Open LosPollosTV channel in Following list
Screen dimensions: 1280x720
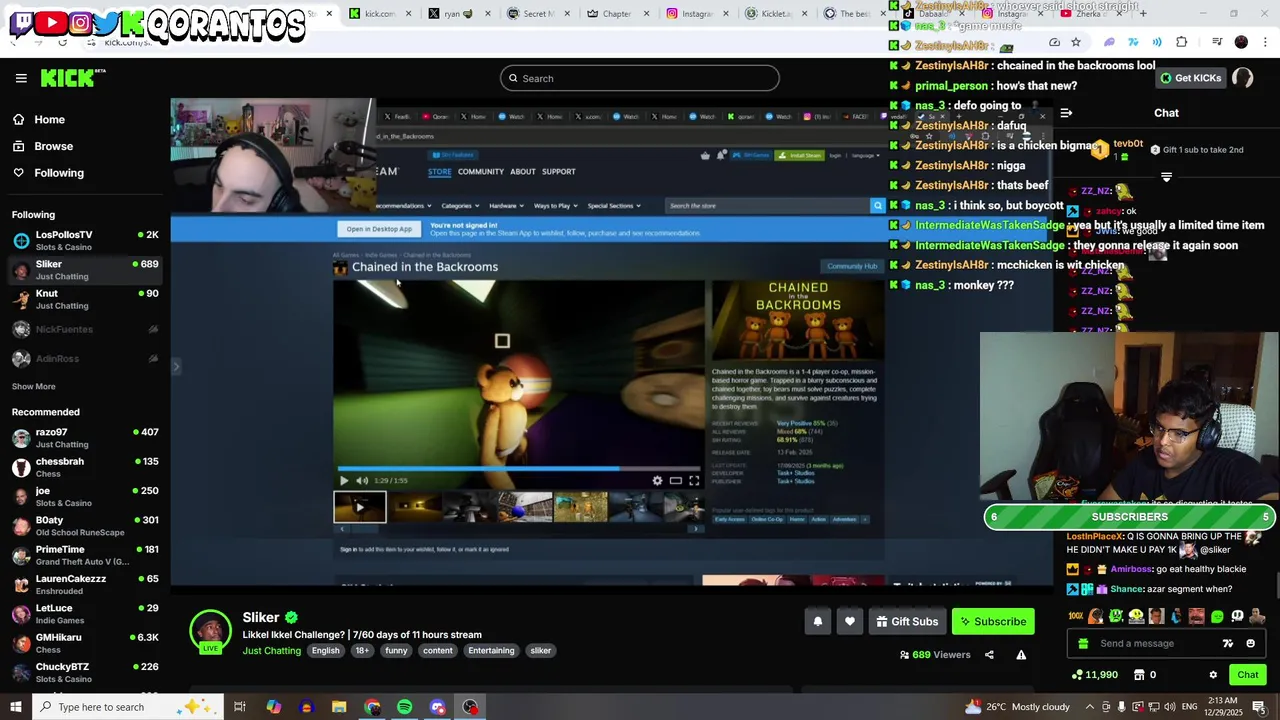pos(84,240)
